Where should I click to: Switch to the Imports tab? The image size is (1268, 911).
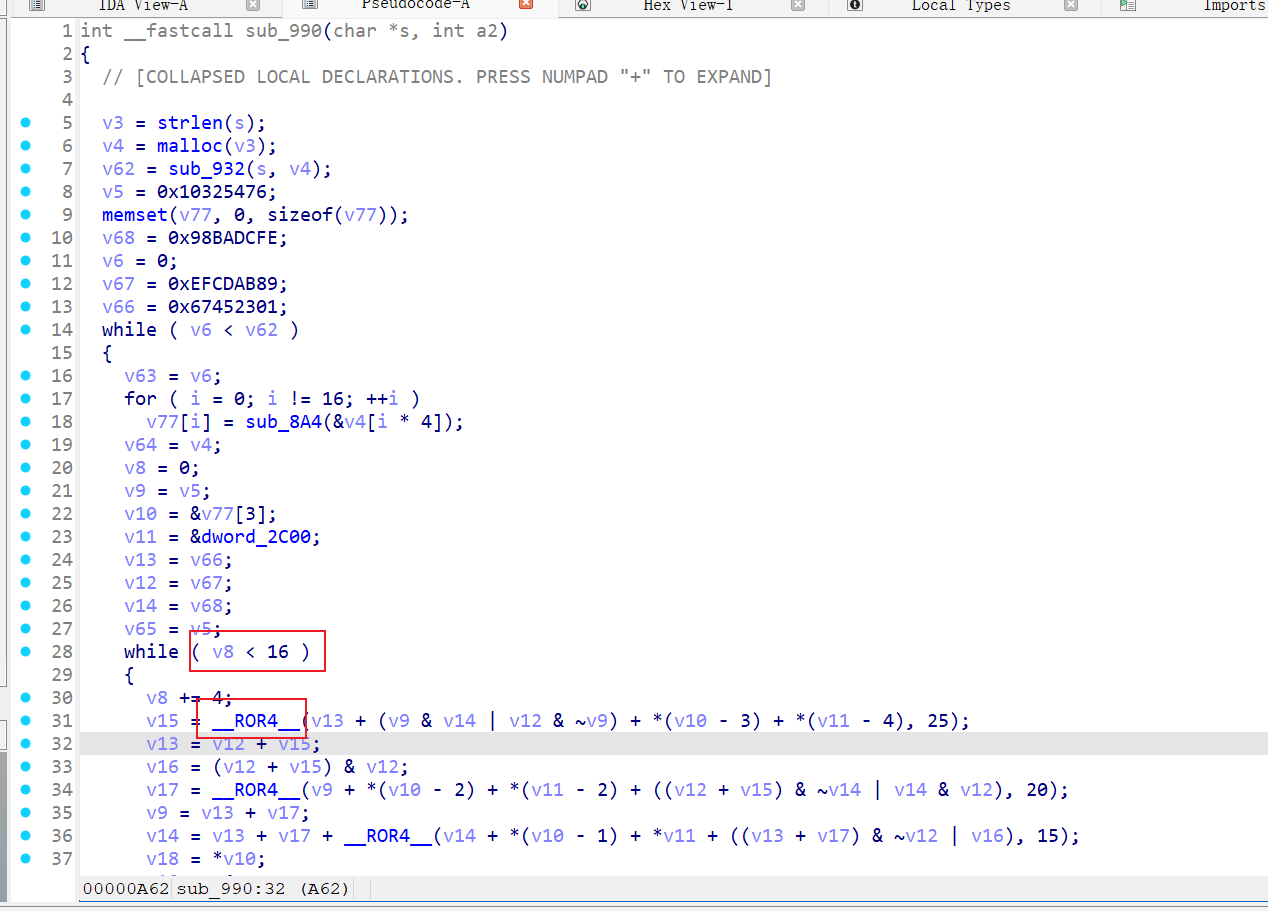(x=1232, y=7)
